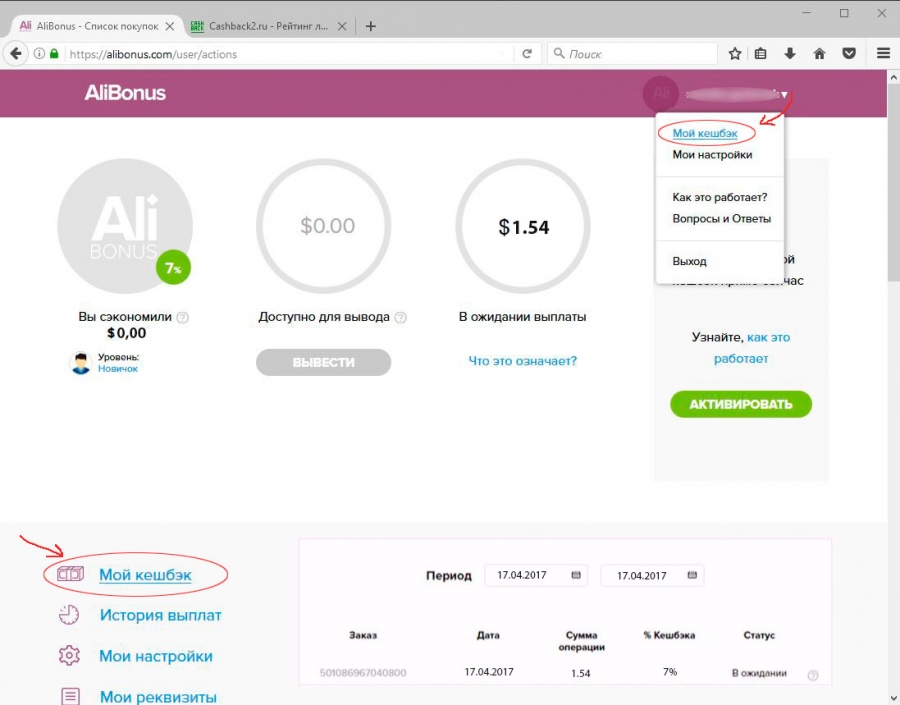Open the как это работает link
Viewport: 900px width, 705px height.
[751, 348]
